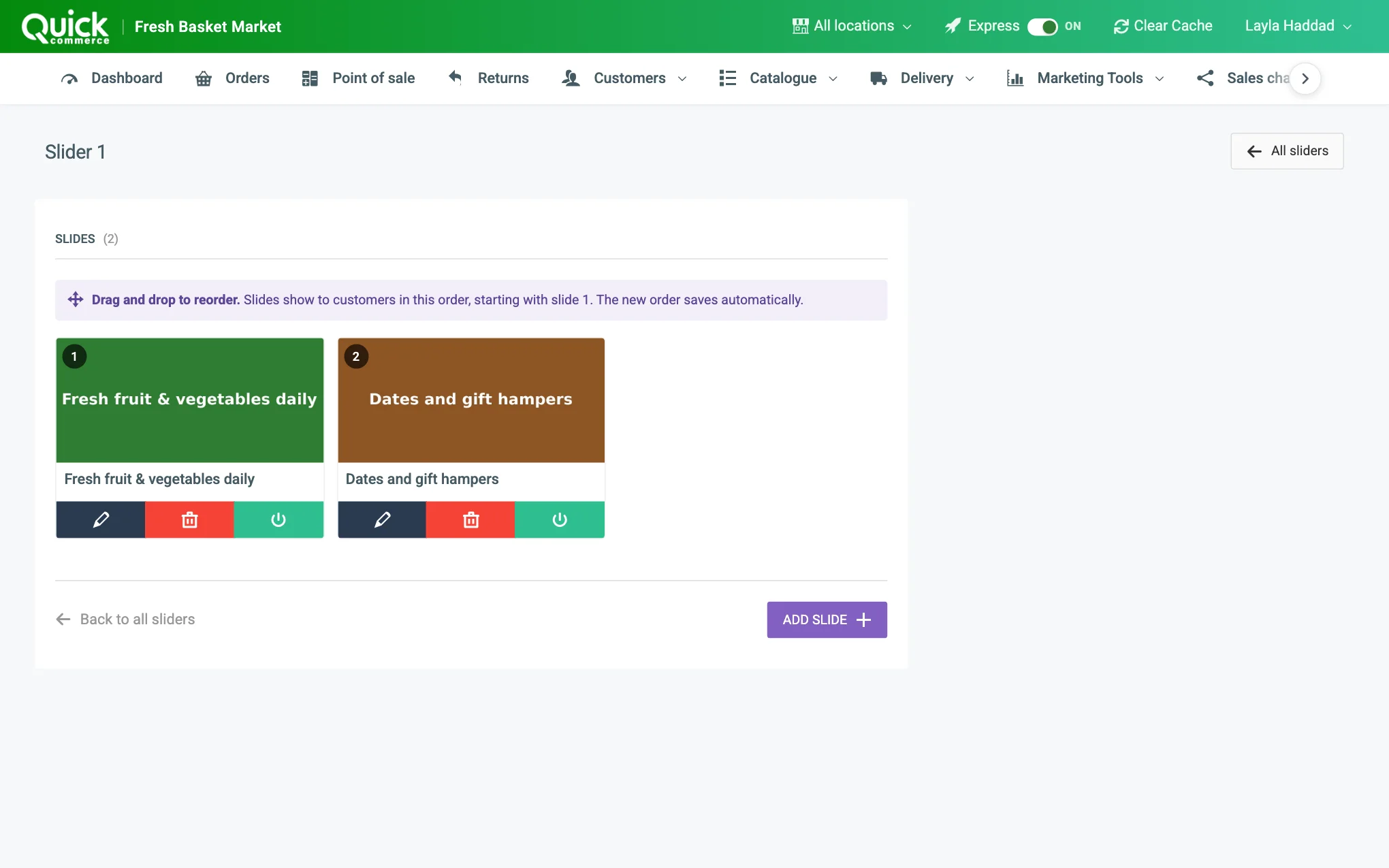
Task: Click the Dashboard gauge icon
Action: pyautogui.click(x=69, y=78)
